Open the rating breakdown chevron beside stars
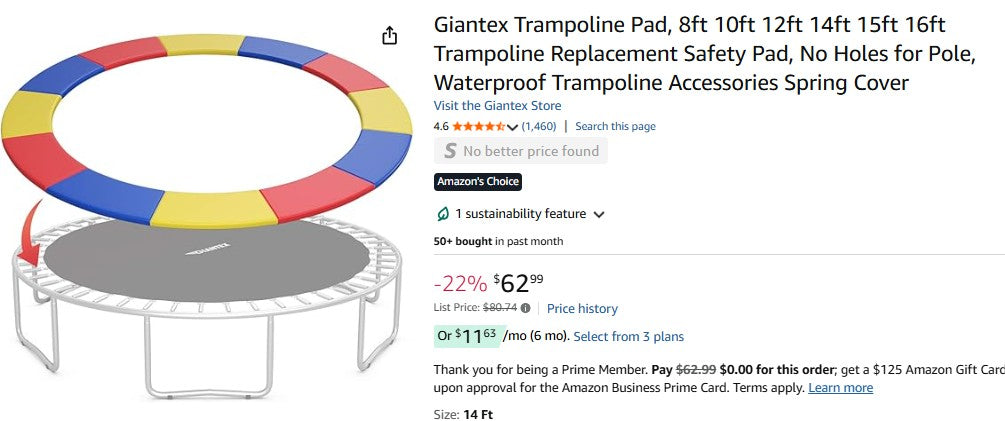 click(x=513, y=128)
